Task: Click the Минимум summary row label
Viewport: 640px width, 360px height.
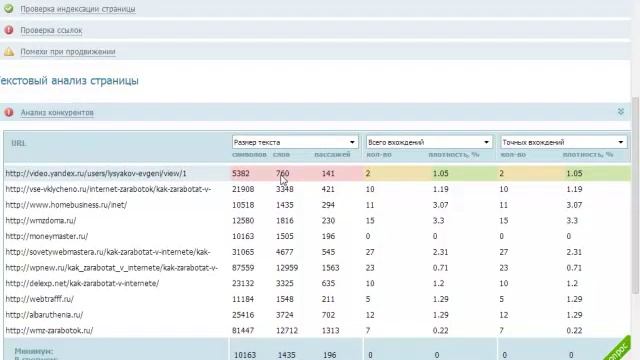Action: [x=33, y=351]
